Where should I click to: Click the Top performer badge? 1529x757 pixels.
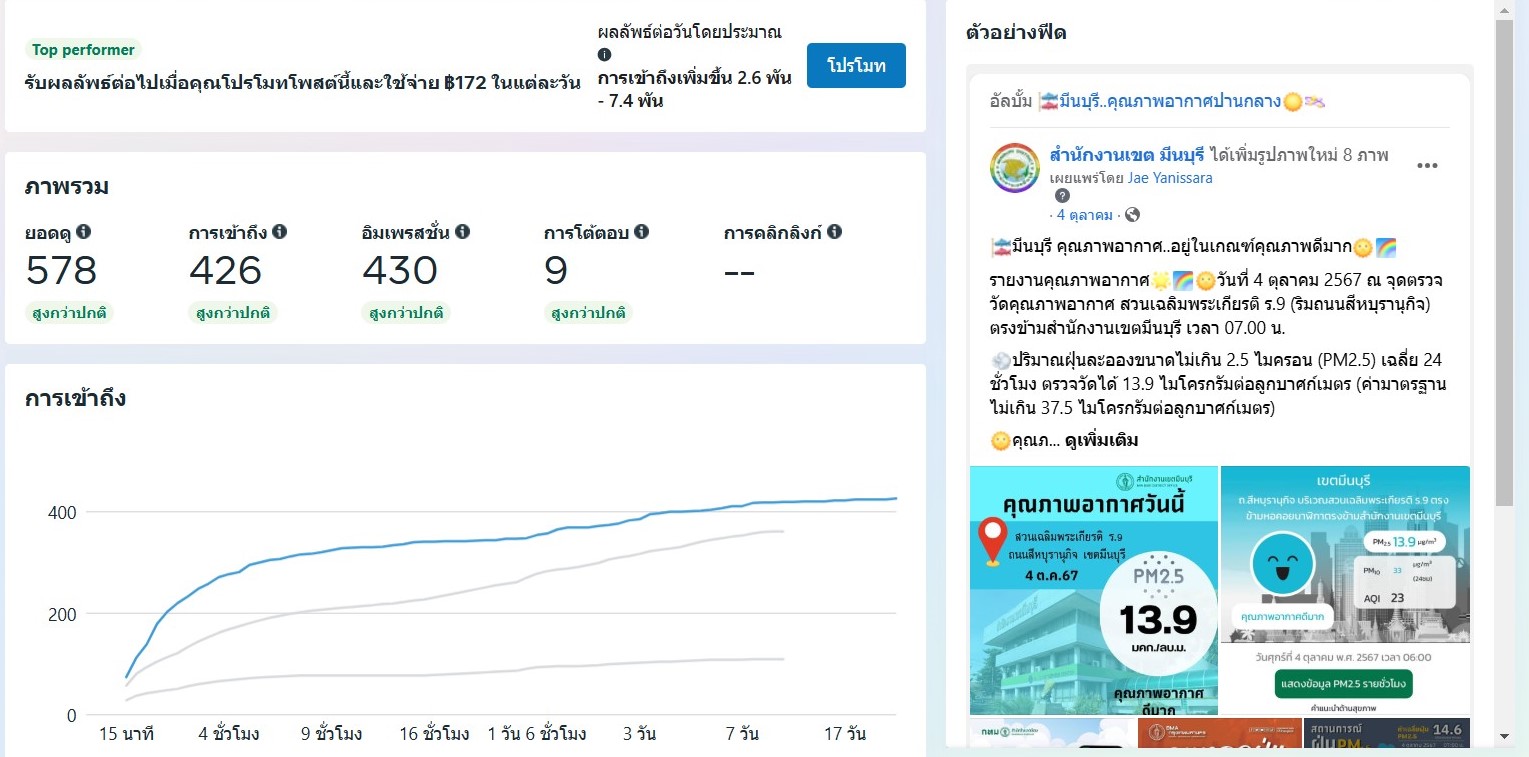point(84,50)
